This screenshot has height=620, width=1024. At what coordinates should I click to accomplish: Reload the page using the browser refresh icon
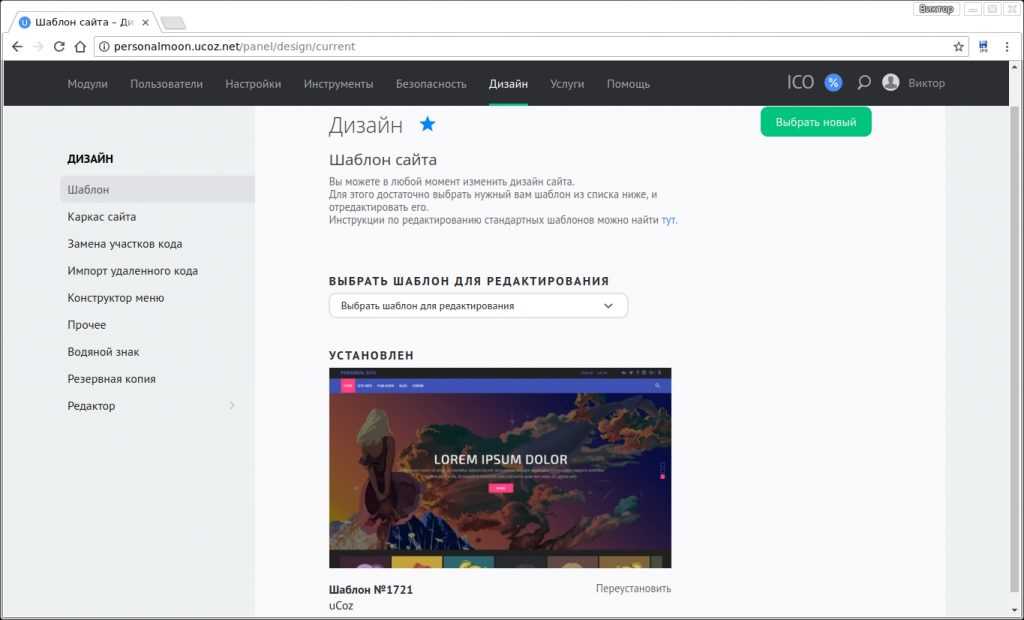point(59,46)
